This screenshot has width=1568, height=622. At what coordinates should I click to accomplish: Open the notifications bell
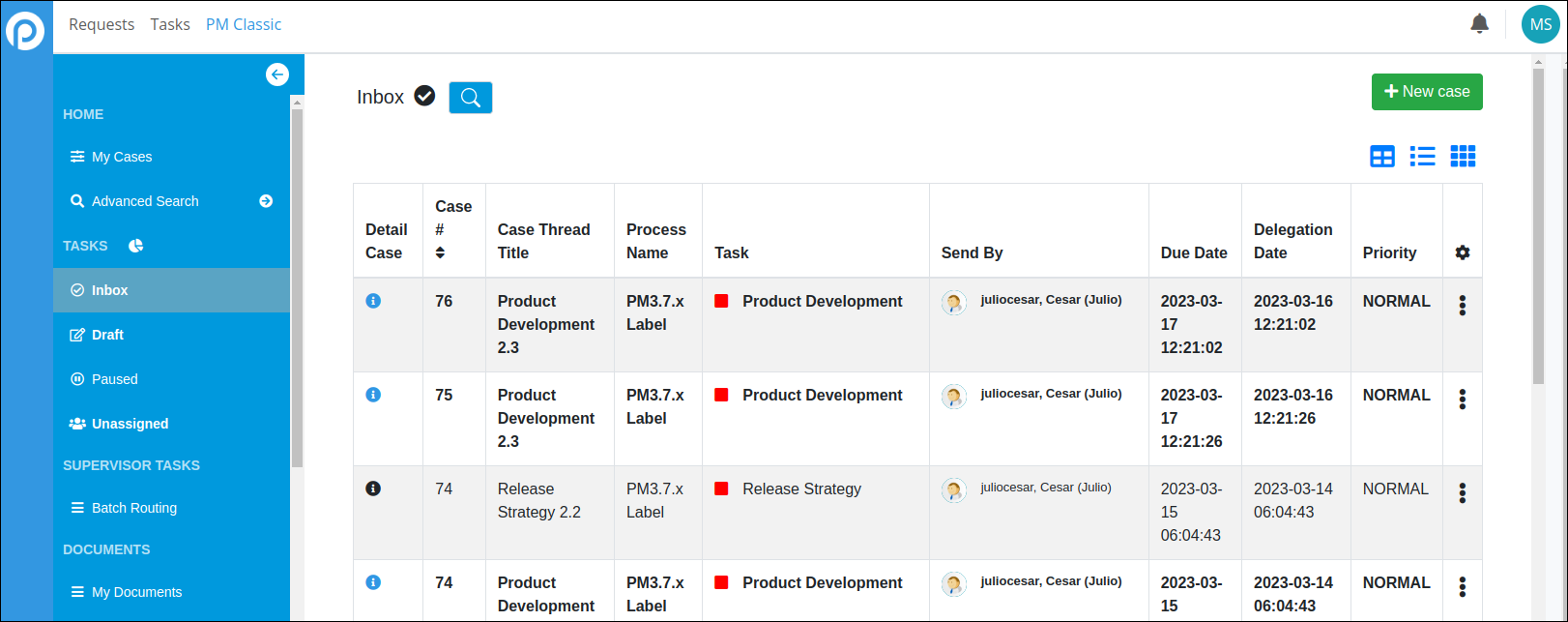[x=1479, y=24]
